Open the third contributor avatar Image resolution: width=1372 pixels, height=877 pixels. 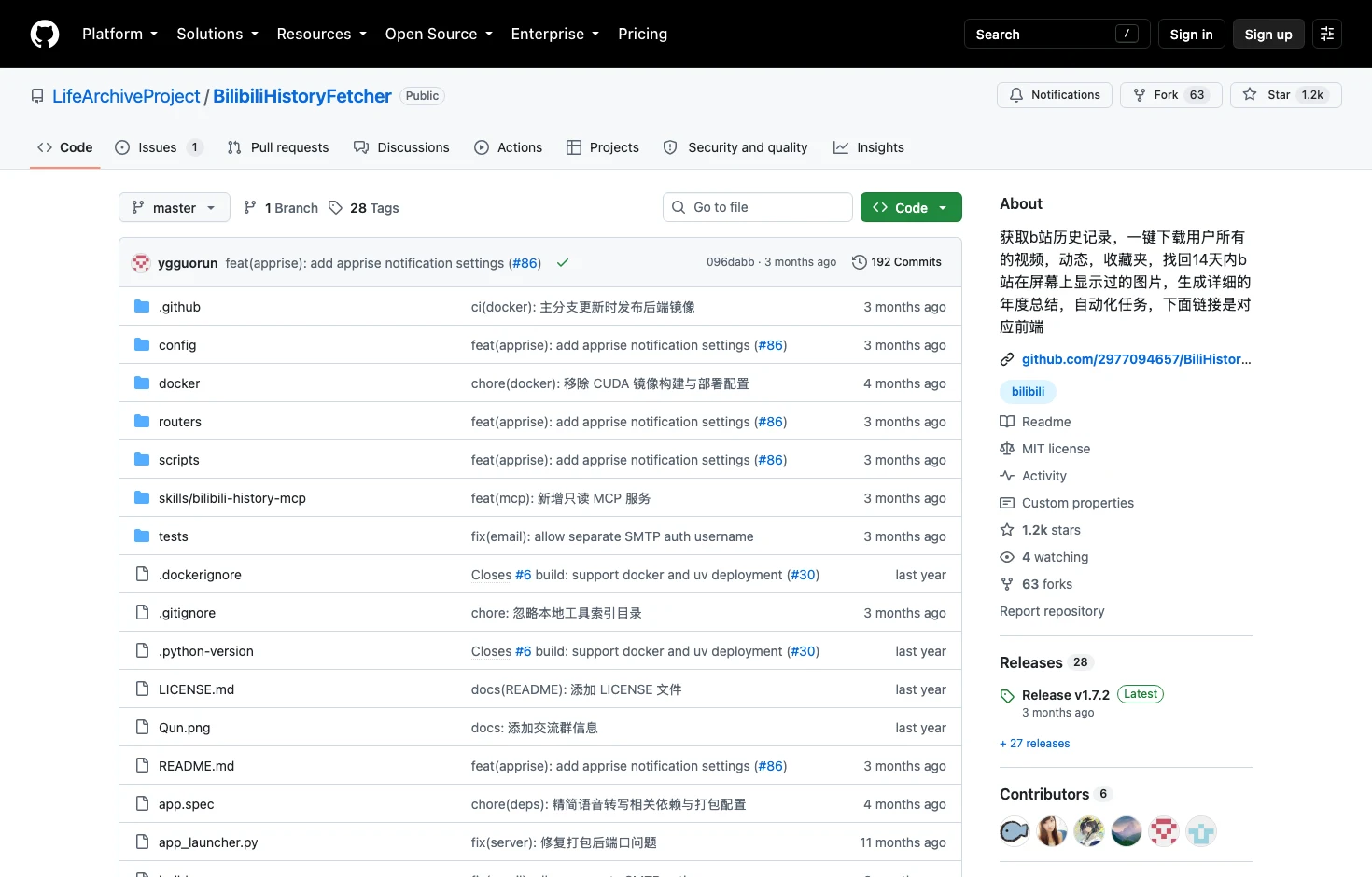tap(1089, 831)
